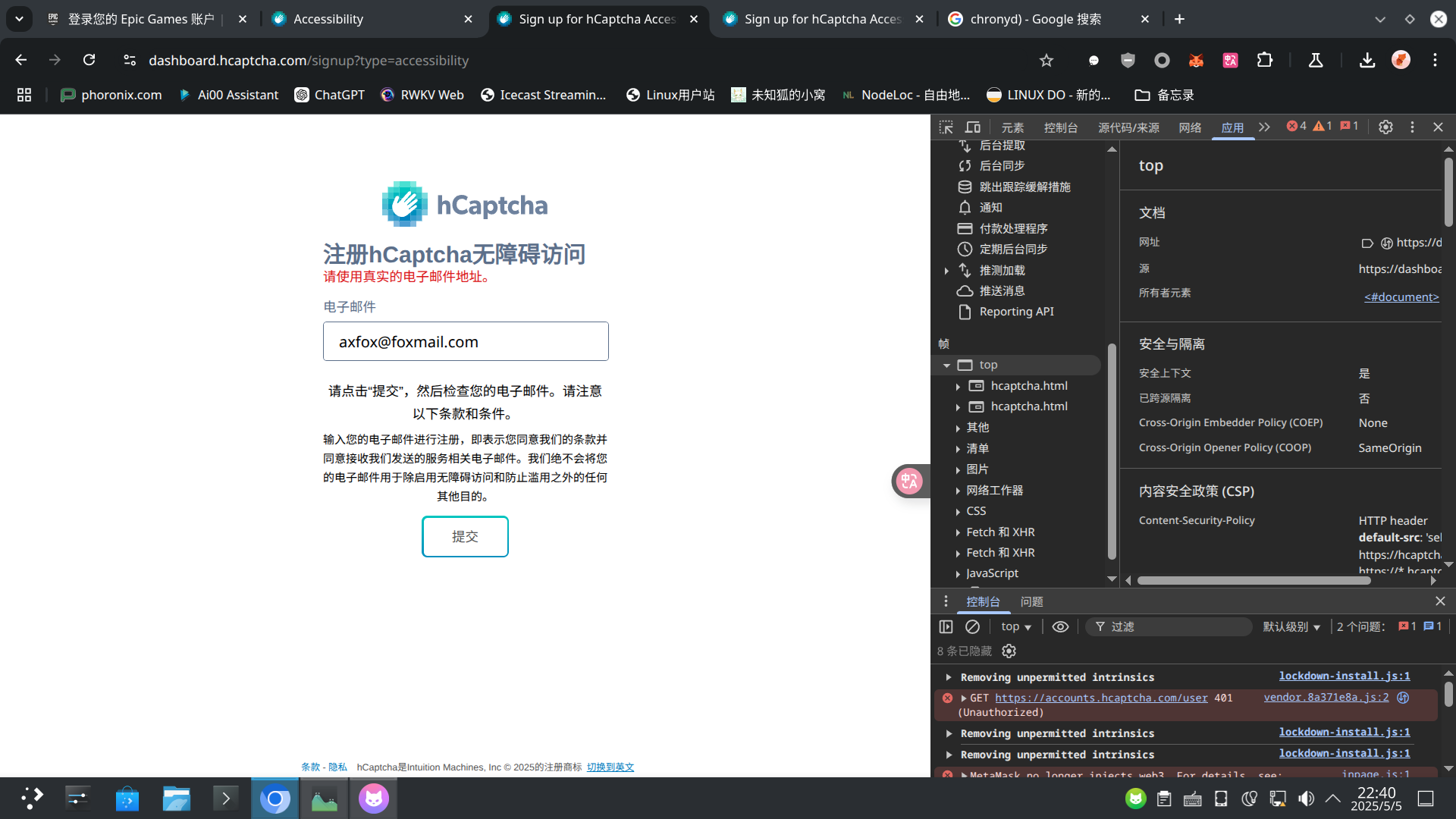Image resolution: width=1456 pixels, height=819 pixels.
Task: Click the 切换到英文 language link
Action: pyautogui.click(x=610, y=767)
